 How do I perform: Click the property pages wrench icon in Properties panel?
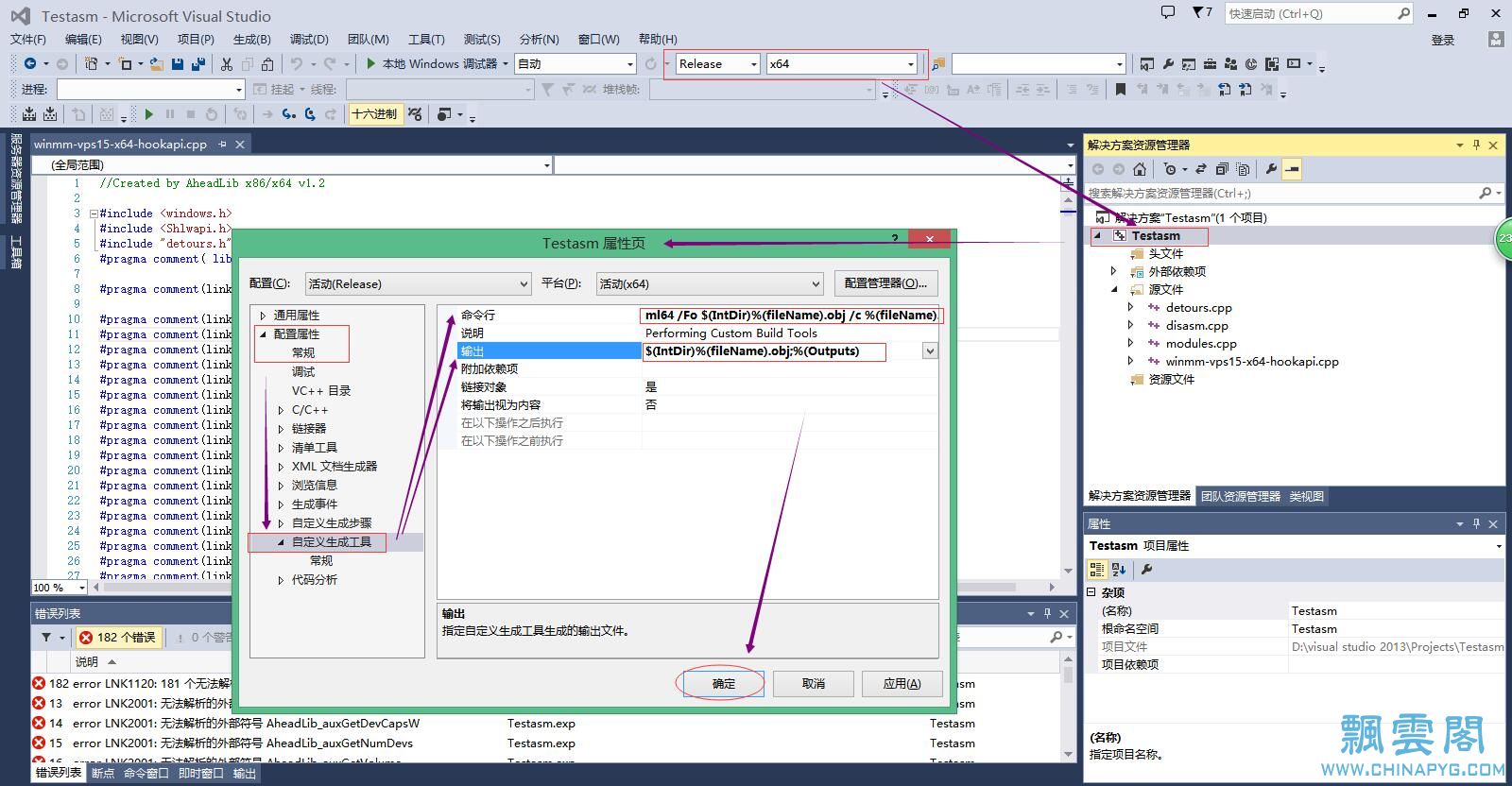[1146, 569]
